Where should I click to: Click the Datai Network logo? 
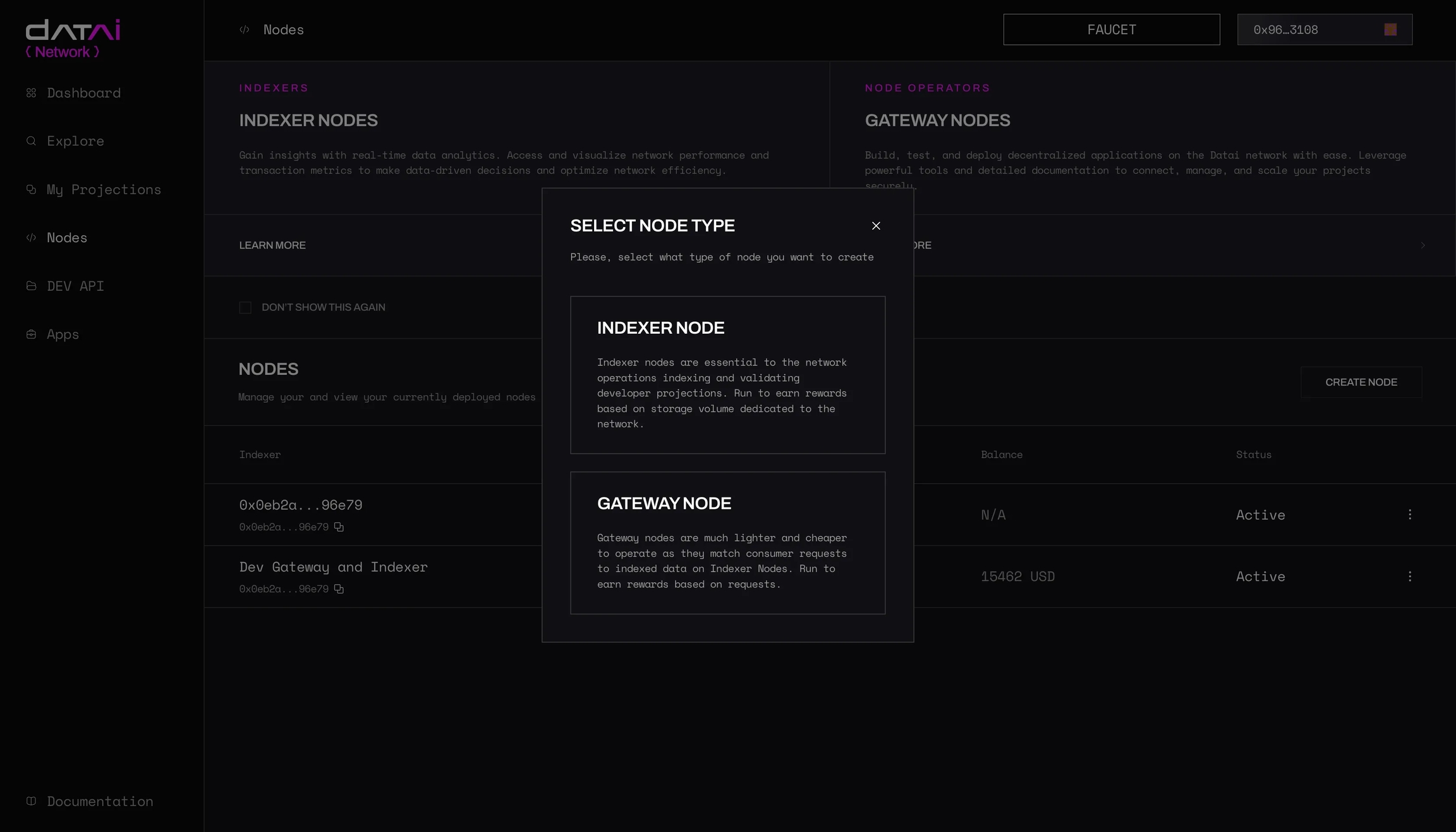[73, 38]
